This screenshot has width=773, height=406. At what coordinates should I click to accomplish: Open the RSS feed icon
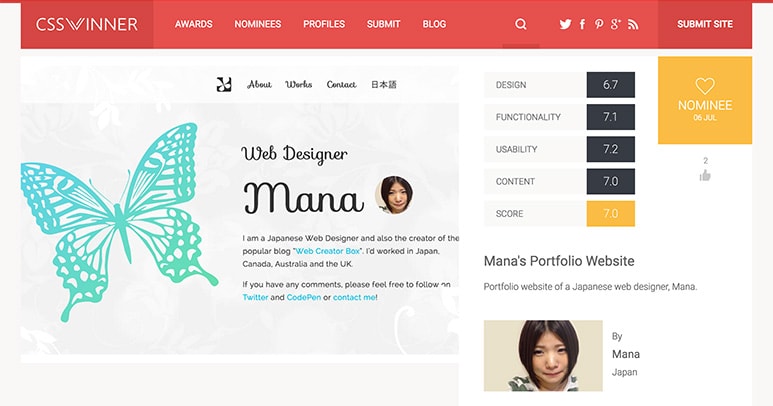point(633,24)
